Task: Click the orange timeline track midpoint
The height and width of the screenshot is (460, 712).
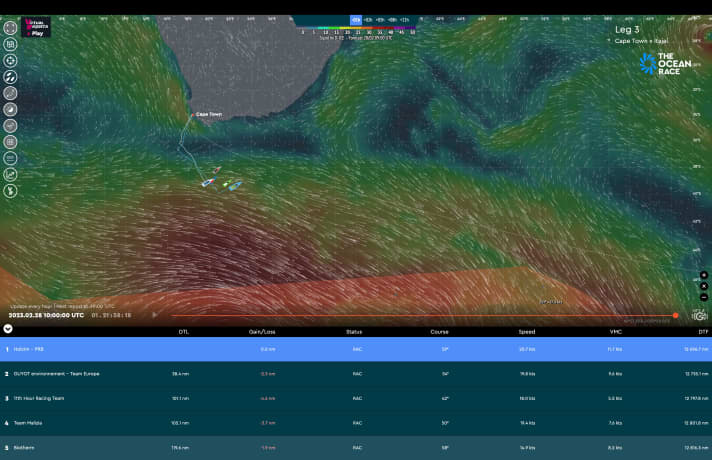Action: 423,315
